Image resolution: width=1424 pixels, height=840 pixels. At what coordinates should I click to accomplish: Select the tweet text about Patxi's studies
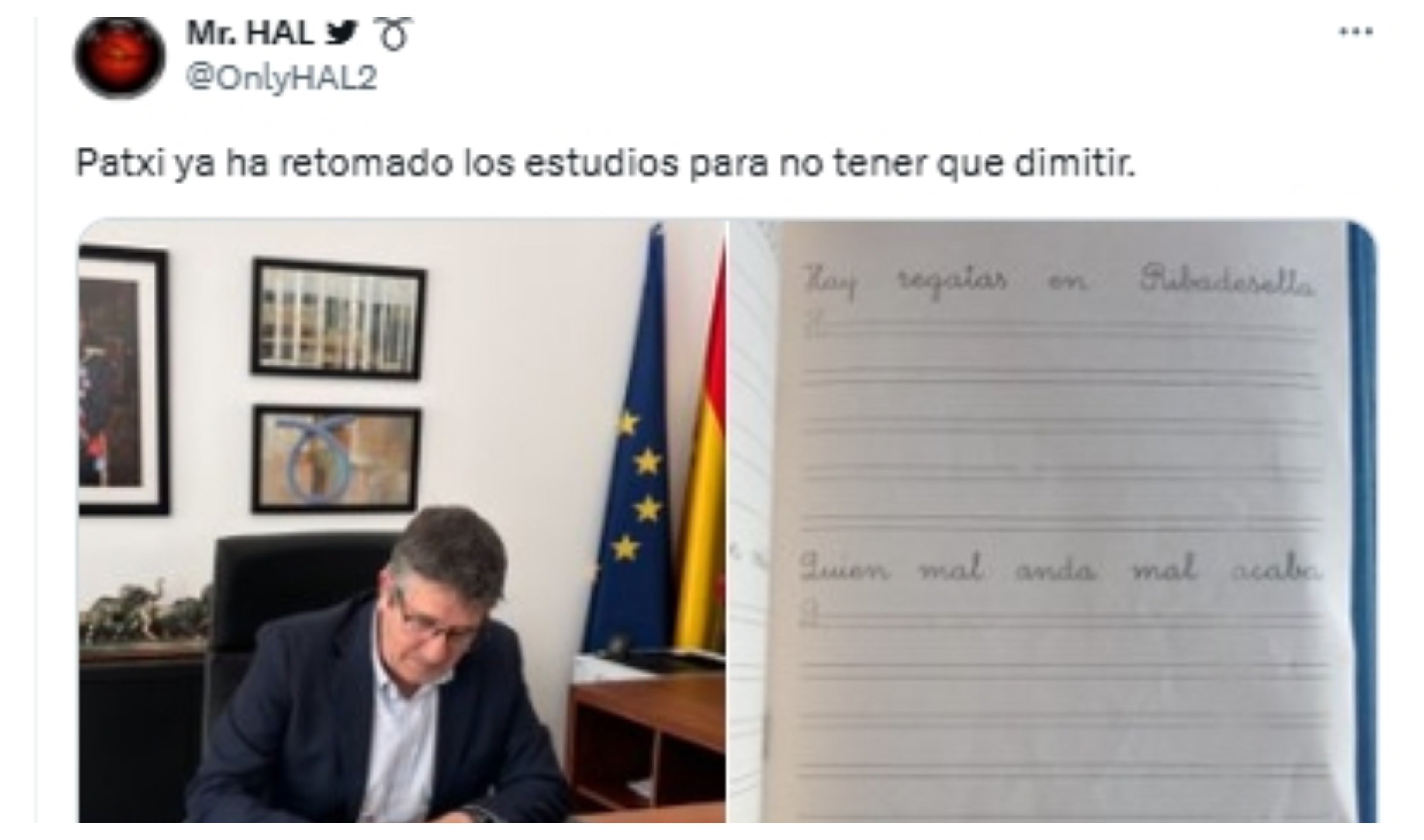coord(605,164)
